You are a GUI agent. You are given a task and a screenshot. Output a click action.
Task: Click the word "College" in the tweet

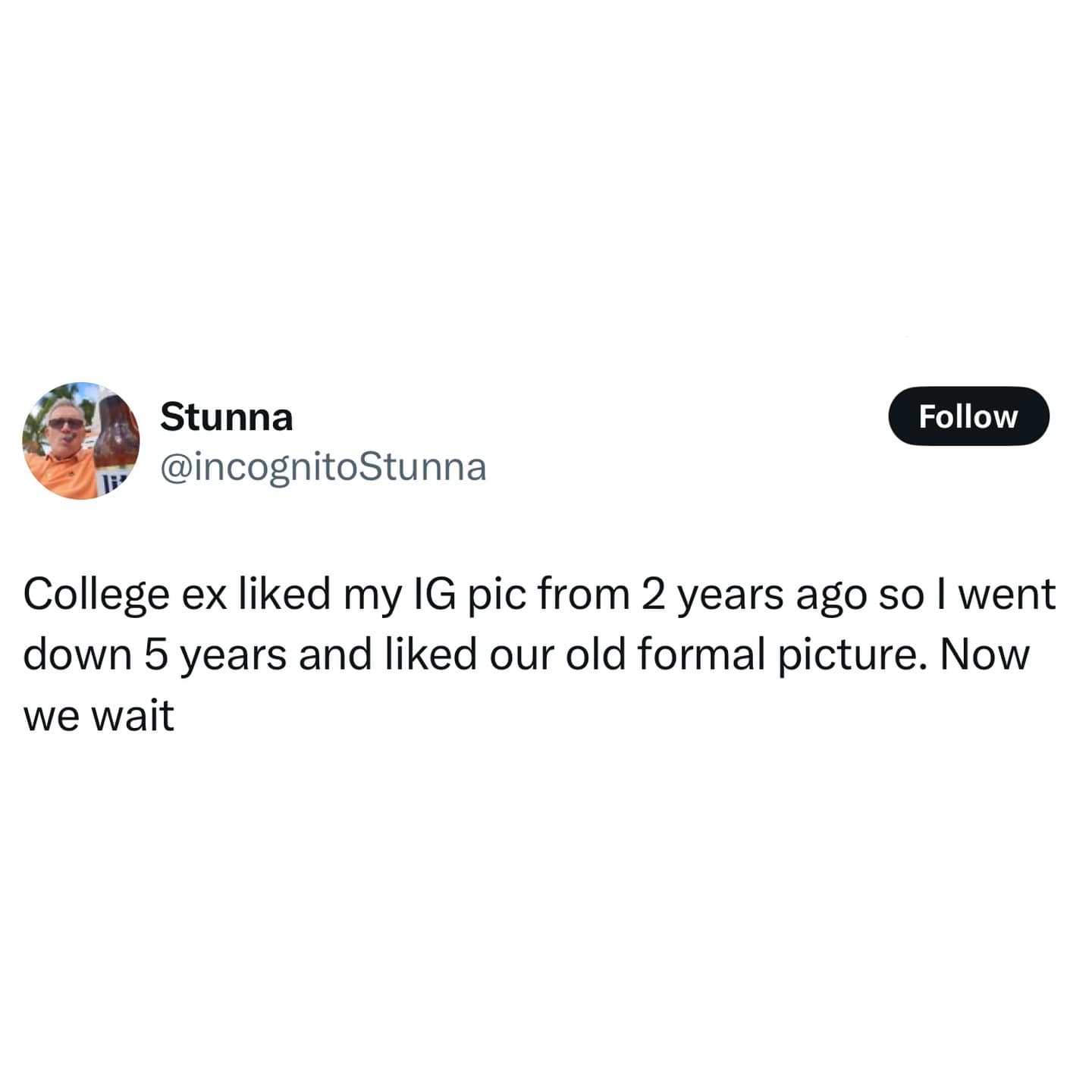[96, 594]
